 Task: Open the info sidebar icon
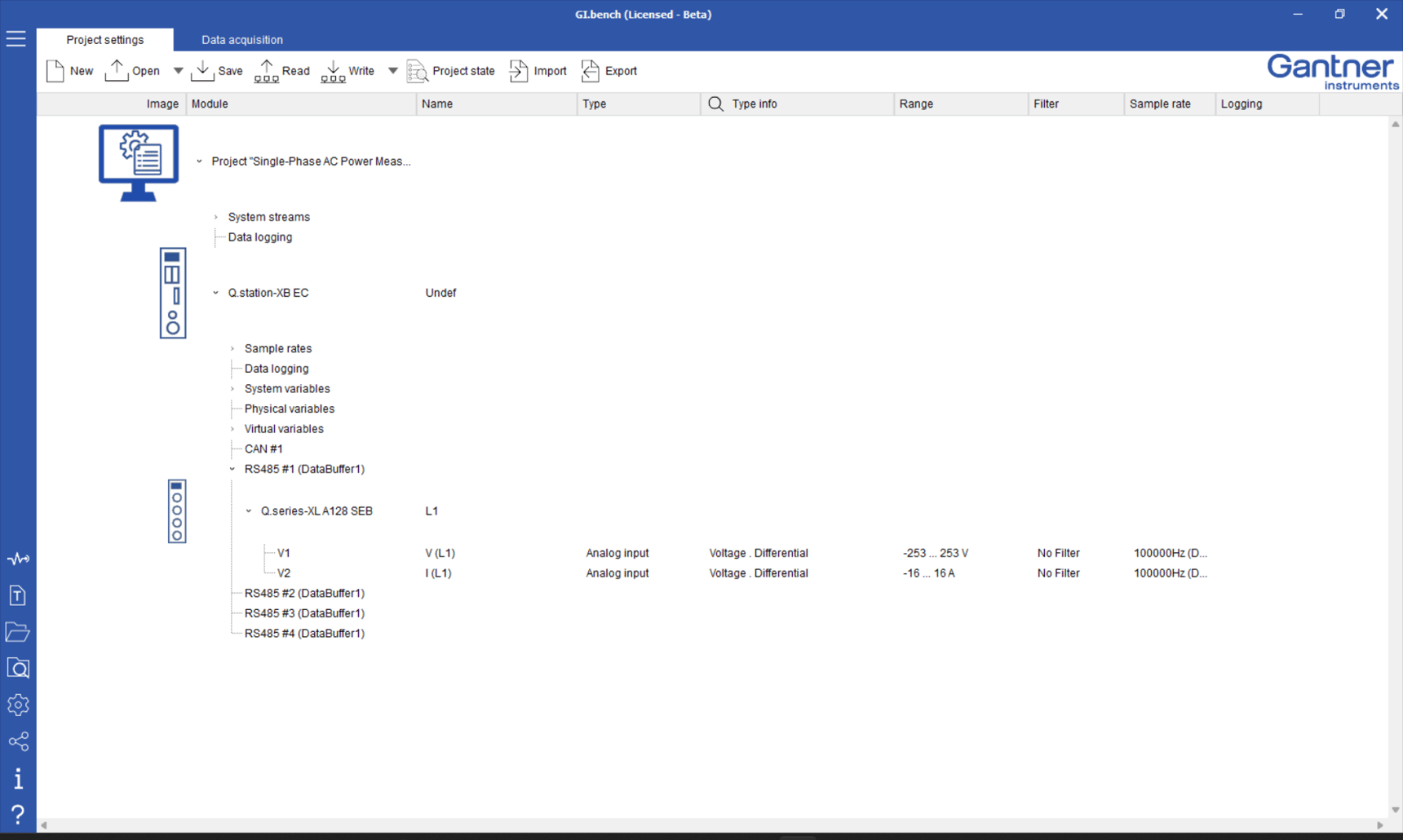(18, 778)
